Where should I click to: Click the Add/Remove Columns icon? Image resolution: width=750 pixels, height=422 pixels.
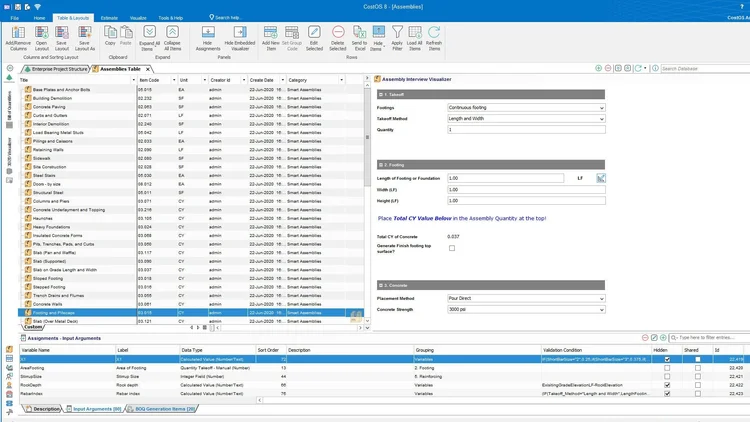(18, 33)
